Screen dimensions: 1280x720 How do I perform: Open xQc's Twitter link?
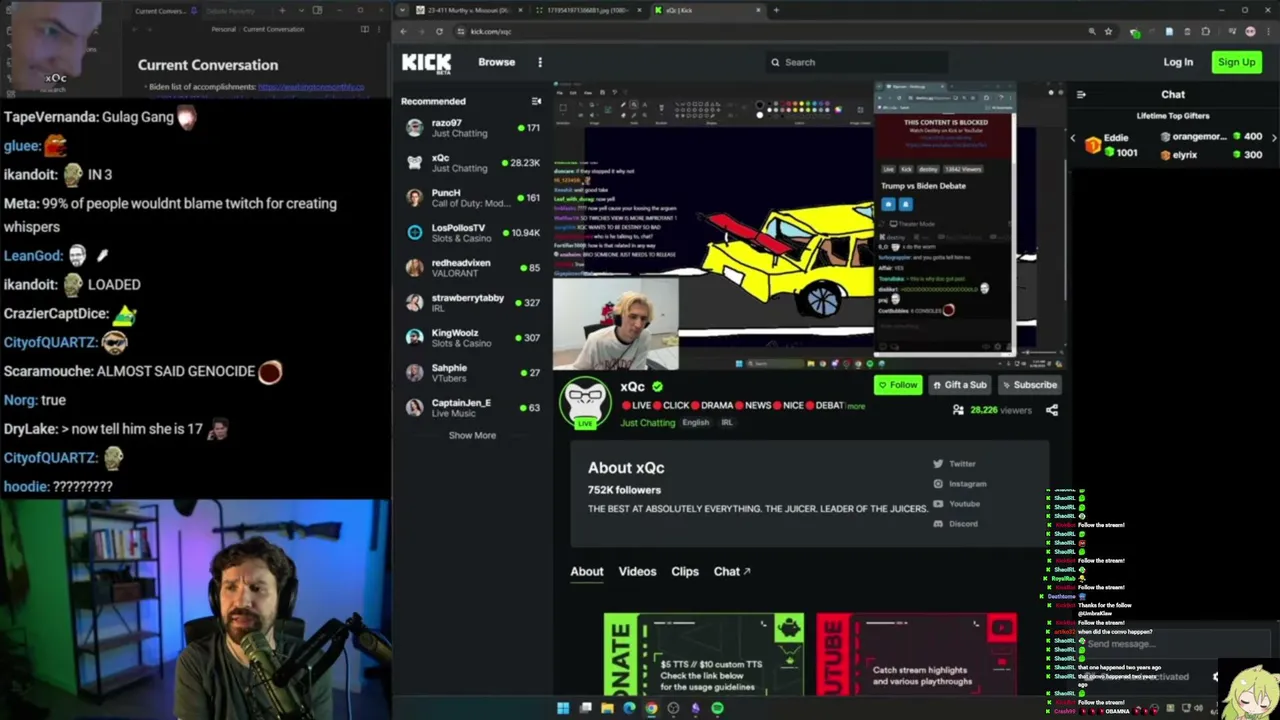click(954, 464)
